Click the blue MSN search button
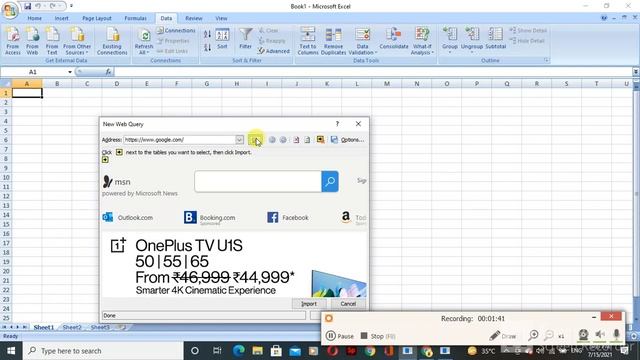The image size is (640, 360). tap(330, 181)
